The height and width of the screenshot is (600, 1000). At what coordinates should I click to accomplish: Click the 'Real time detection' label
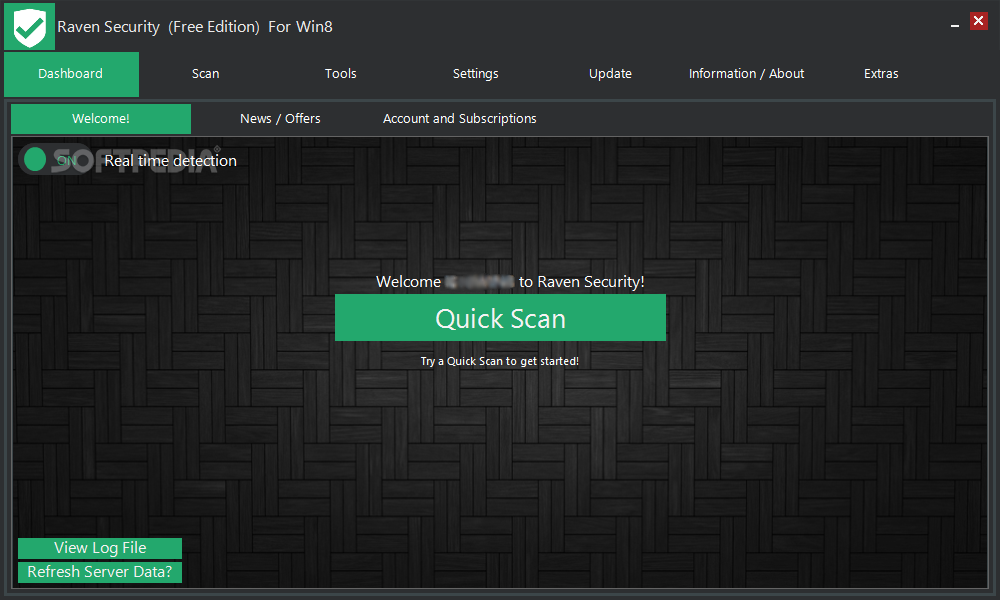[x=170, y=161]
